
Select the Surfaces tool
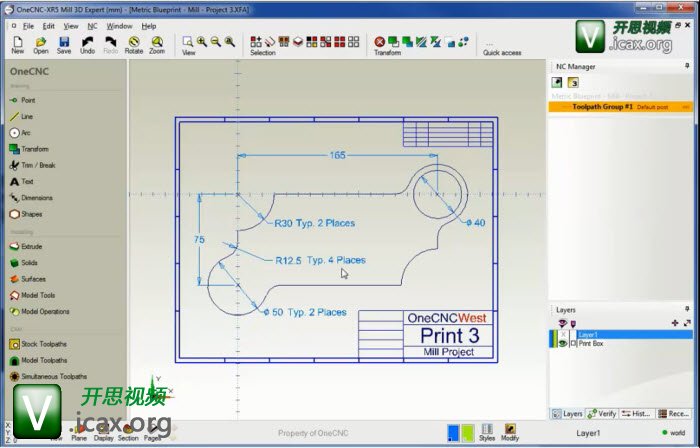(x=28, y=279)
